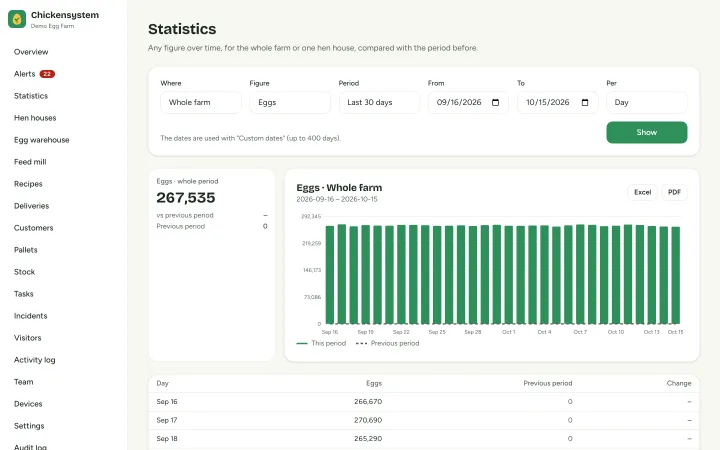
Task: Toggle Previous period legend entry
Action: [x=388, y=343]
